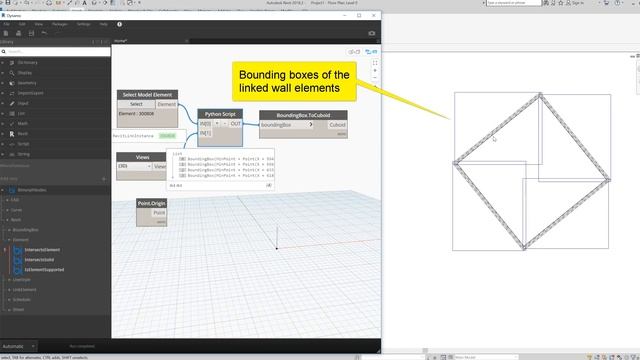Click the Cuboid output port
The width and height of the screenshot is (640, 360).
coord(337,125)
